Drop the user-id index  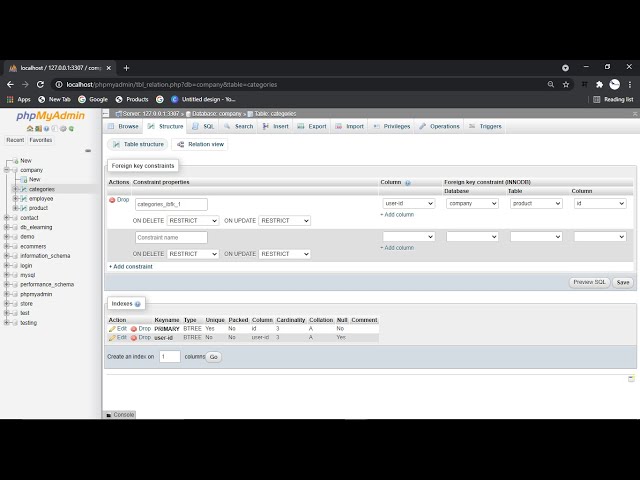pos(141,338)
